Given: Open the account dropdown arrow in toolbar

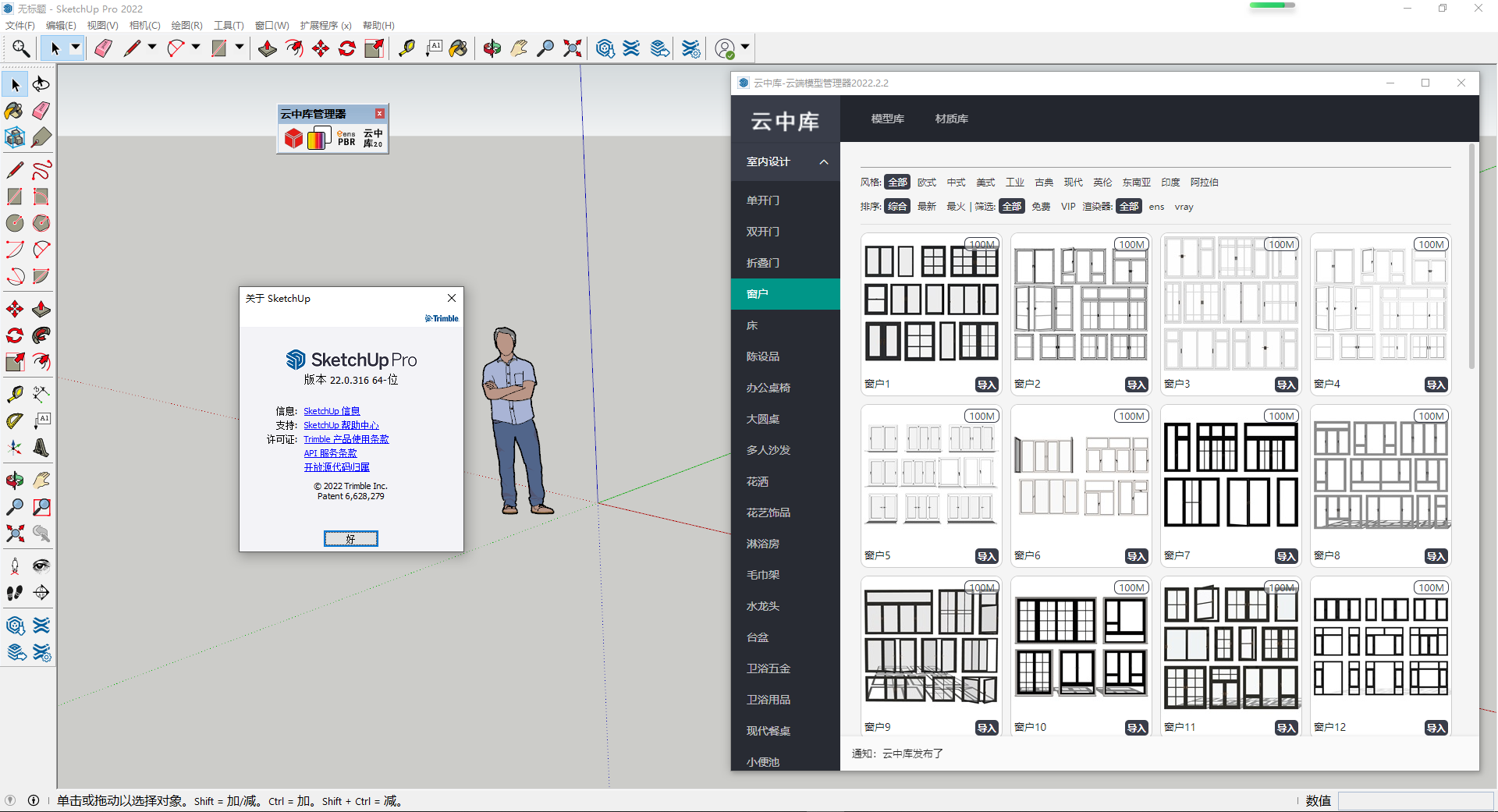Looking at the screenshot, I should 745,48.
